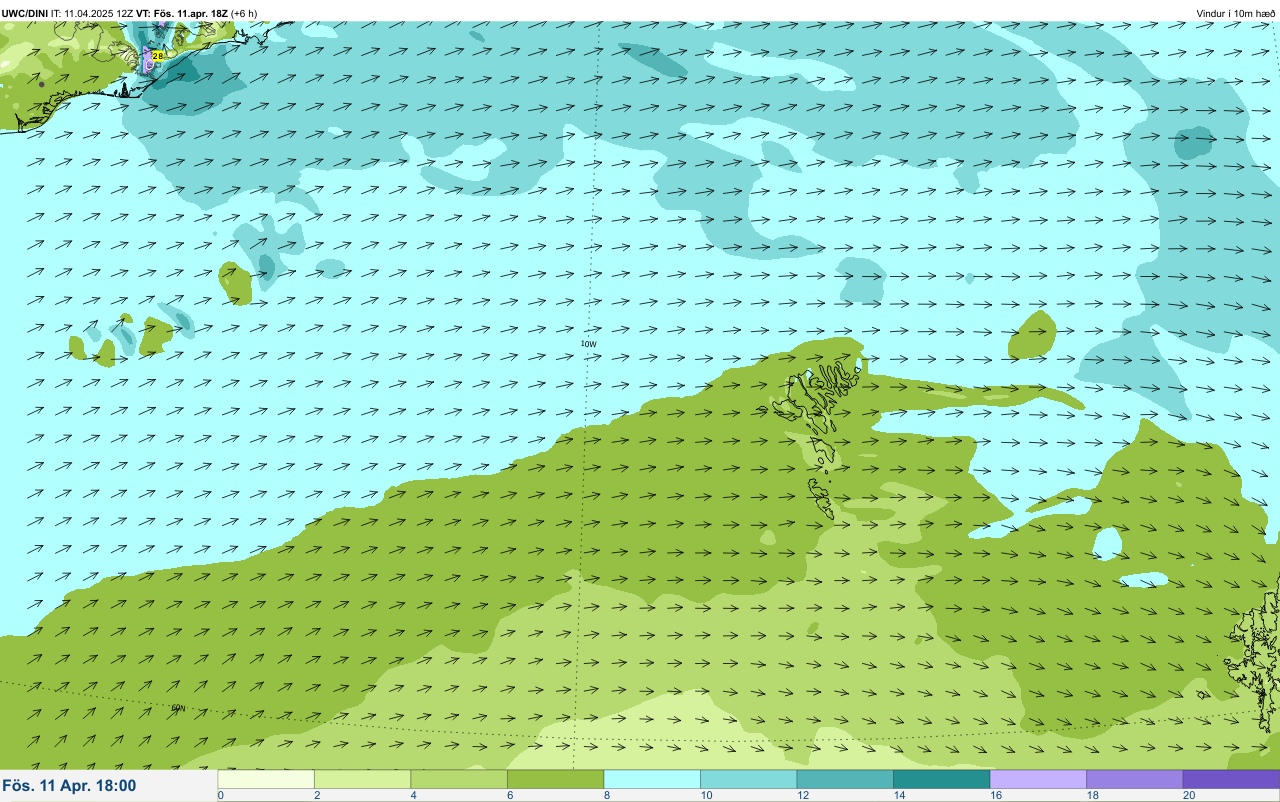Click the 'Fös. 11 Apr. 18:00' date label
This screenshot has height=802, width=1280.
click(69, 786)
